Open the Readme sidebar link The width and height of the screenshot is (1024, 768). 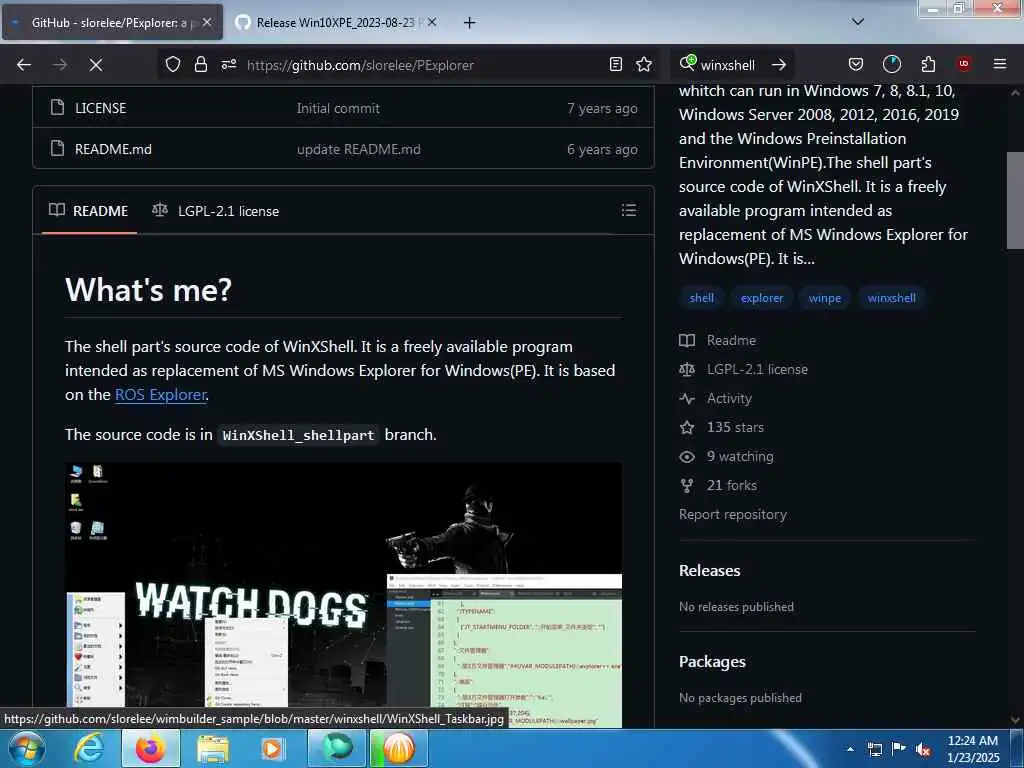coord(718,340)
